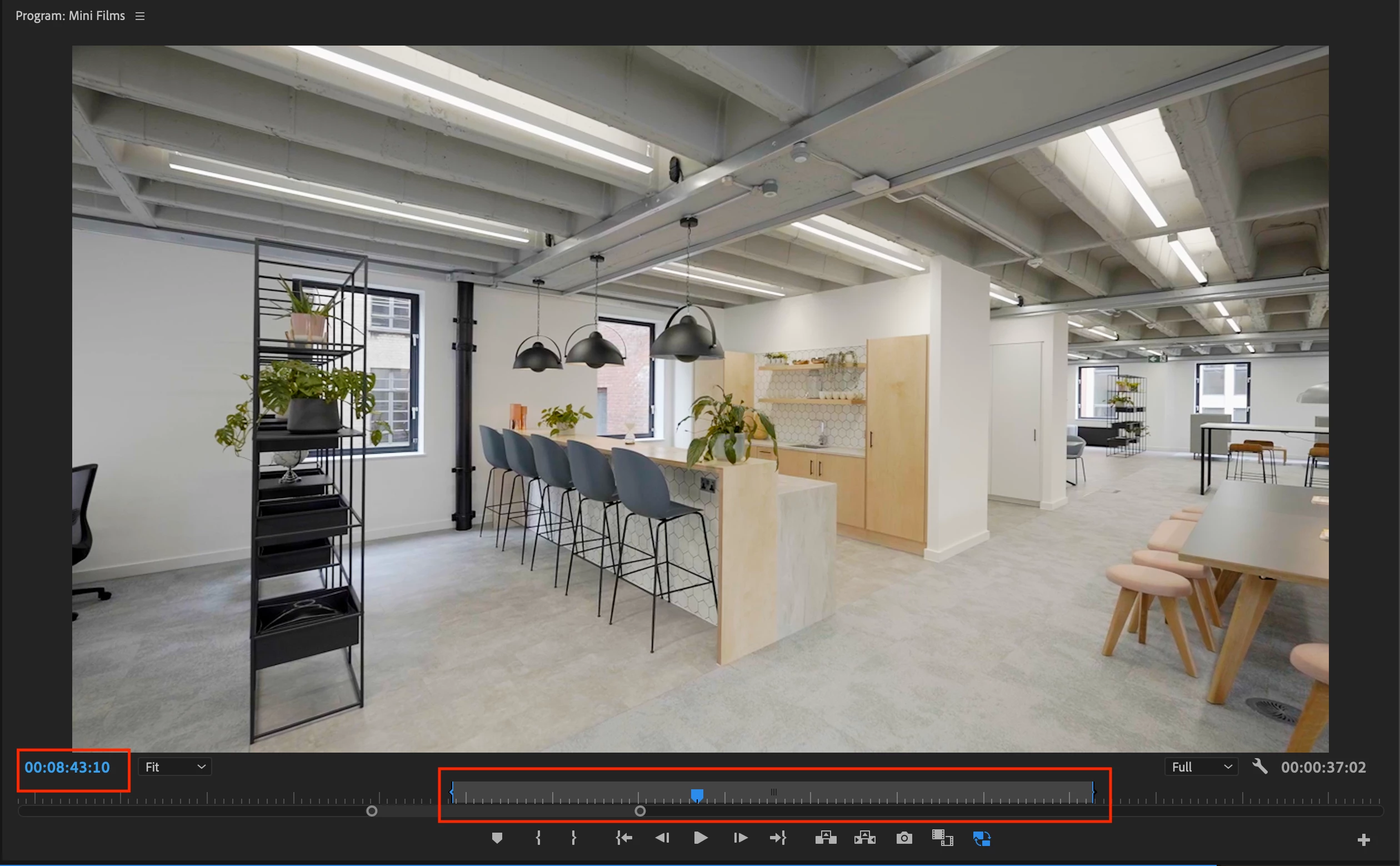Go to Out point

pos(778,838)
